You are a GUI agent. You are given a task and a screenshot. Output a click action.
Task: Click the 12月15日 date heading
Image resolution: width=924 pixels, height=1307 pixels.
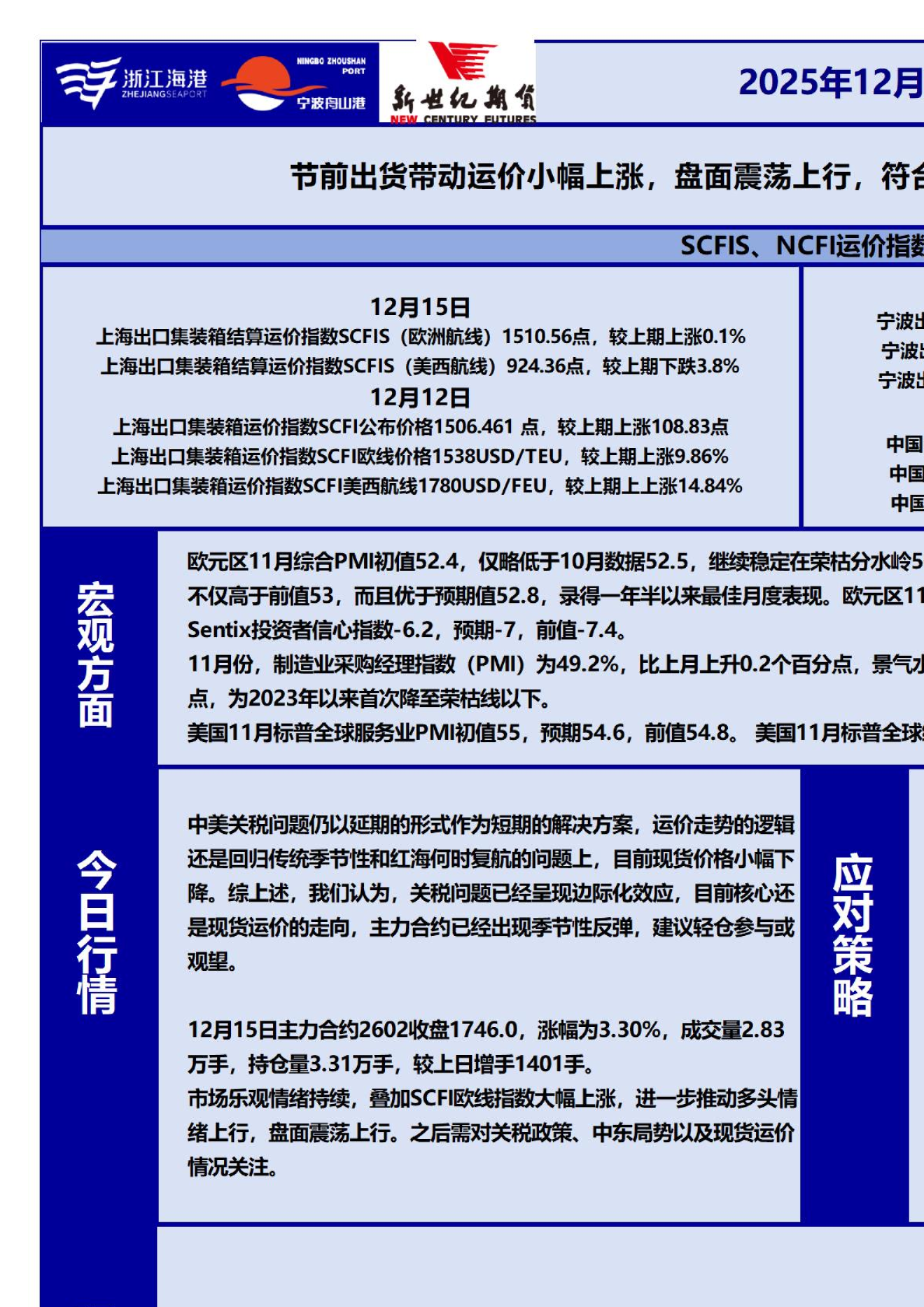(420, 307)
